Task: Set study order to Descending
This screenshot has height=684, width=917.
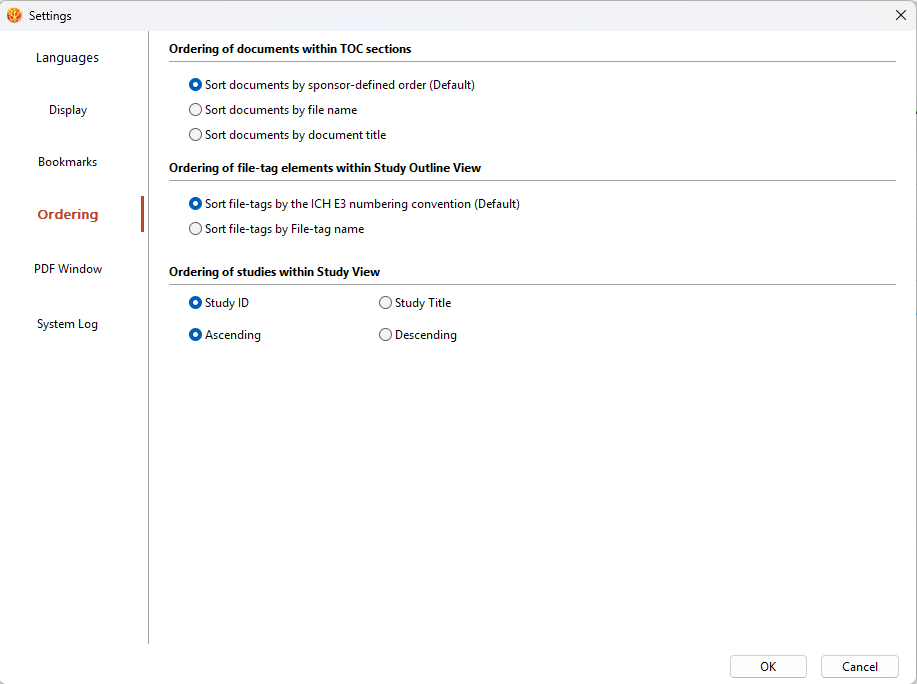Action: coord(418,335)
